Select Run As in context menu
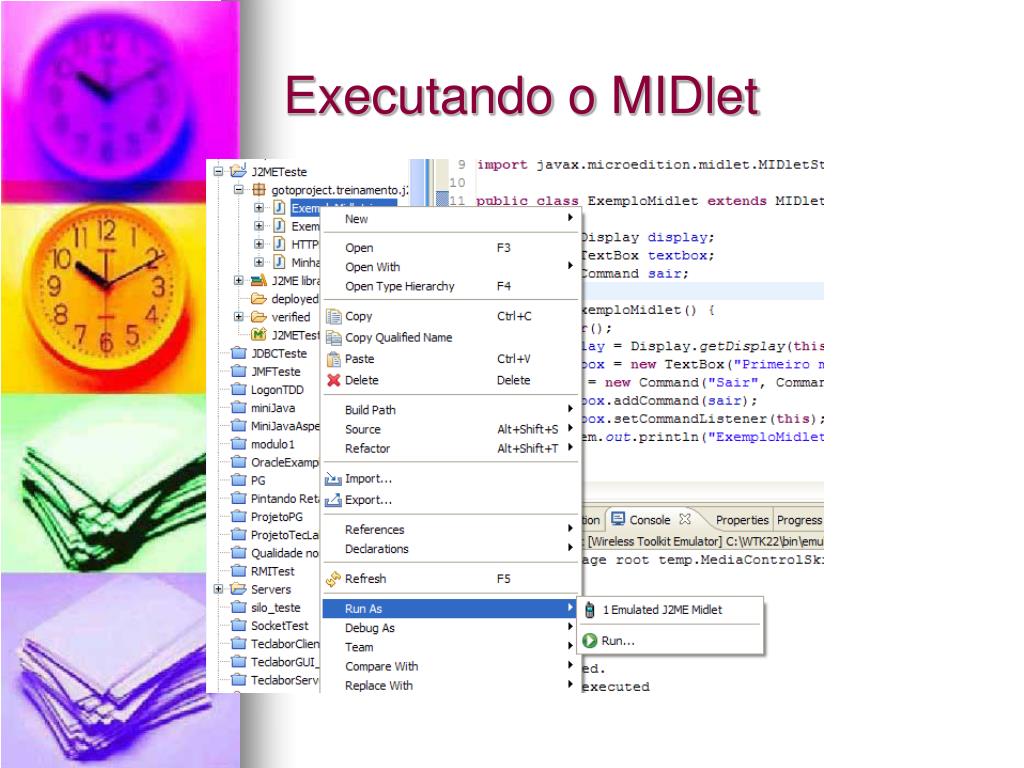The image size is (1024, 768). (x=450, y=609)
